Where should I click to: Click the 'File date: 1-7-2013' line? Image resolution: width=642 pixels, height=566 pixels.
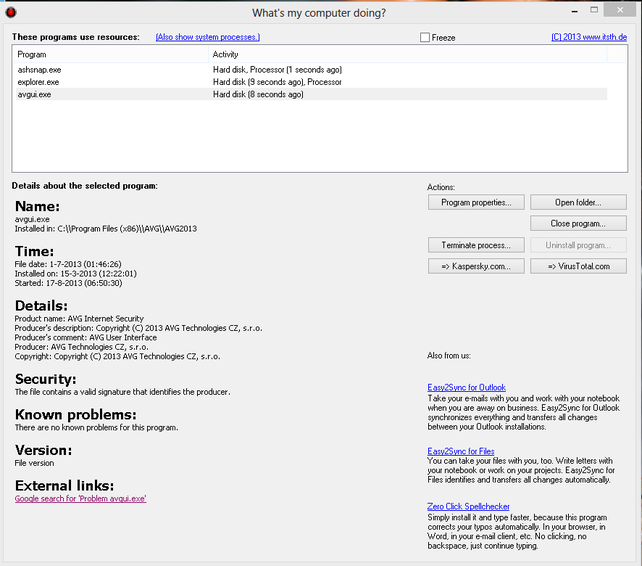point(68,264)
